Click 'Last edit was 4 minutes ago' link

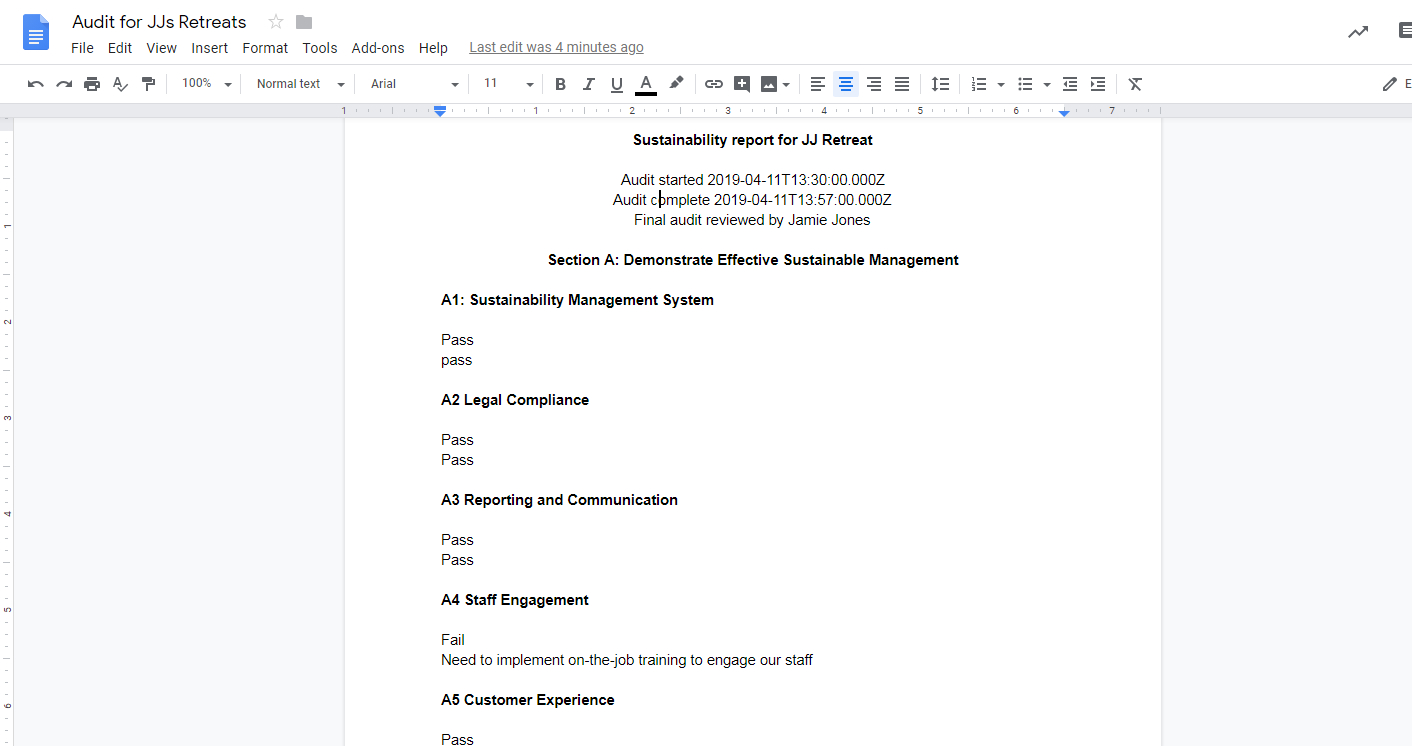point(556,47)
